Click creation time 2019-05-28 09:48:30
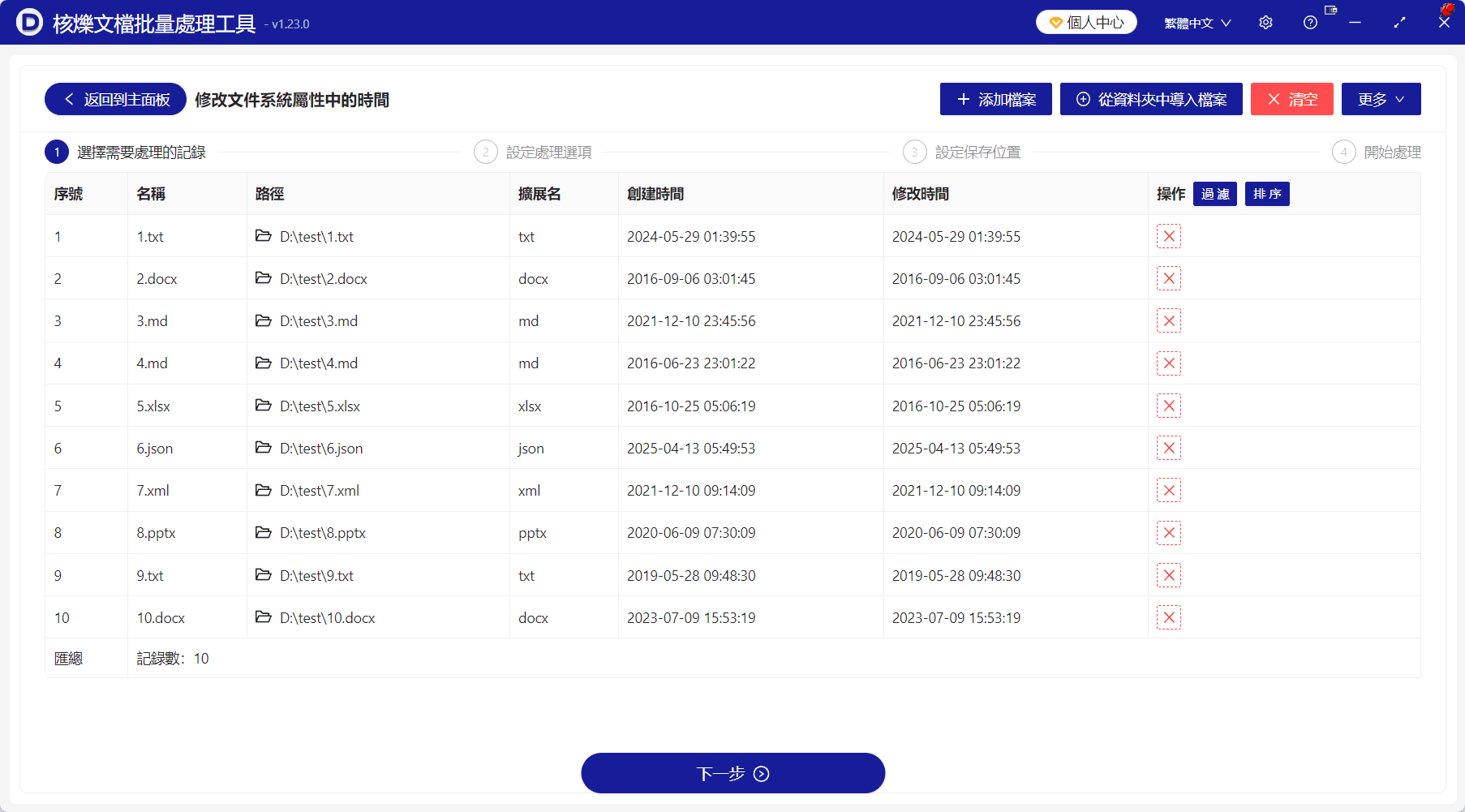Image resolution: width=1465 pixels, height=812 pixels. tap(691, 575)
